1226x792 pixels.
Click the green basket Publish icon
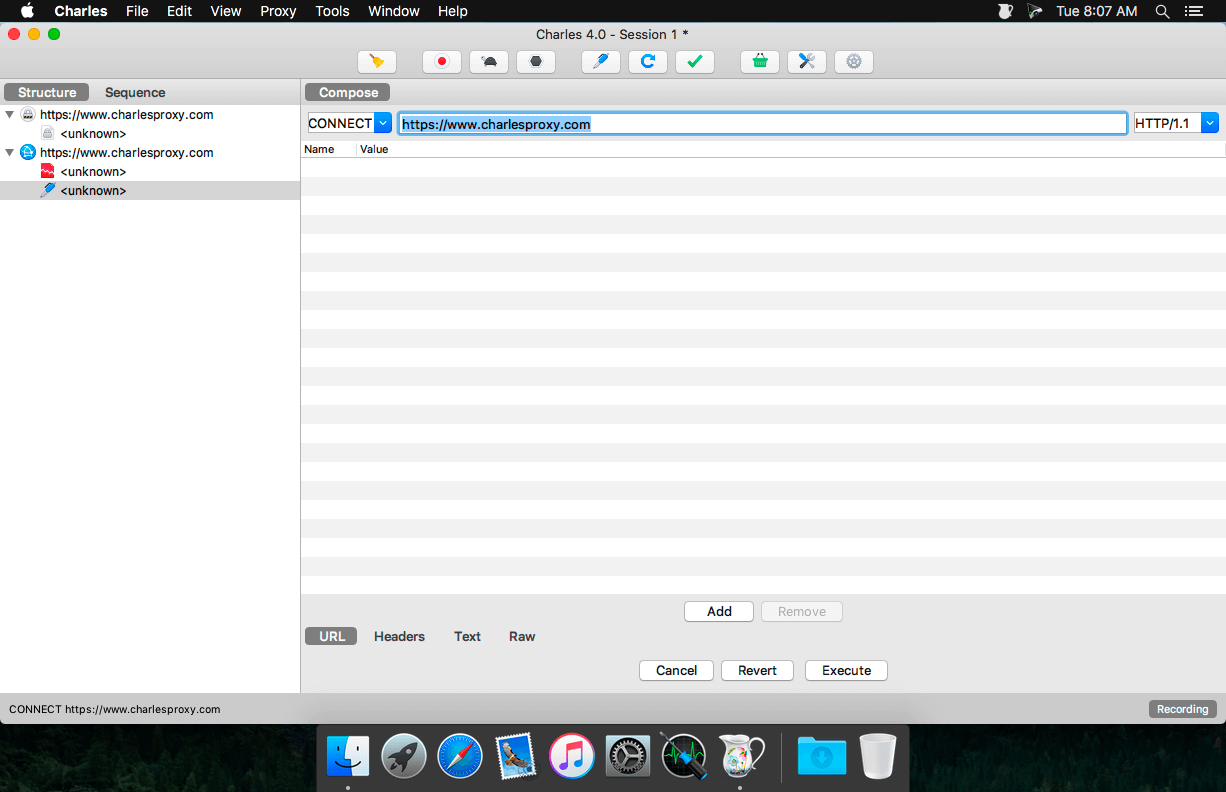[x=760, y=62]
